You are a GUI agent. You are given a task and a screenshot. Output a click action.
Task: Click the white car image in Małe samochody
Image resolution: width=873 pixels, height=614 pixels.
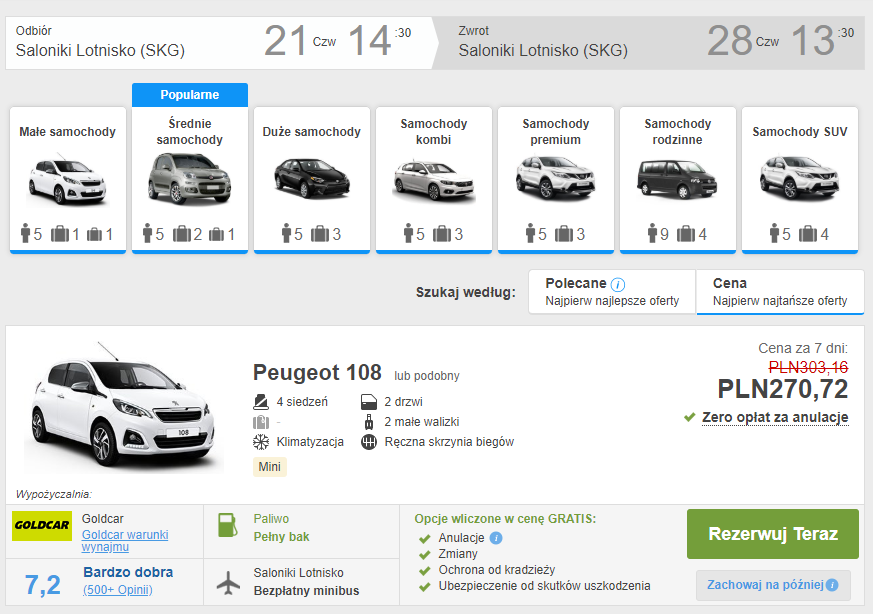(x=67, y=180)
